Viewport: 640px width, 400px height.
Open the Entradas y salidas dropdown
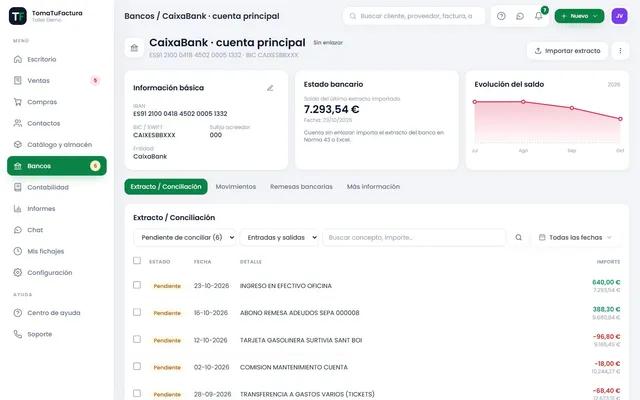(279, 237)
